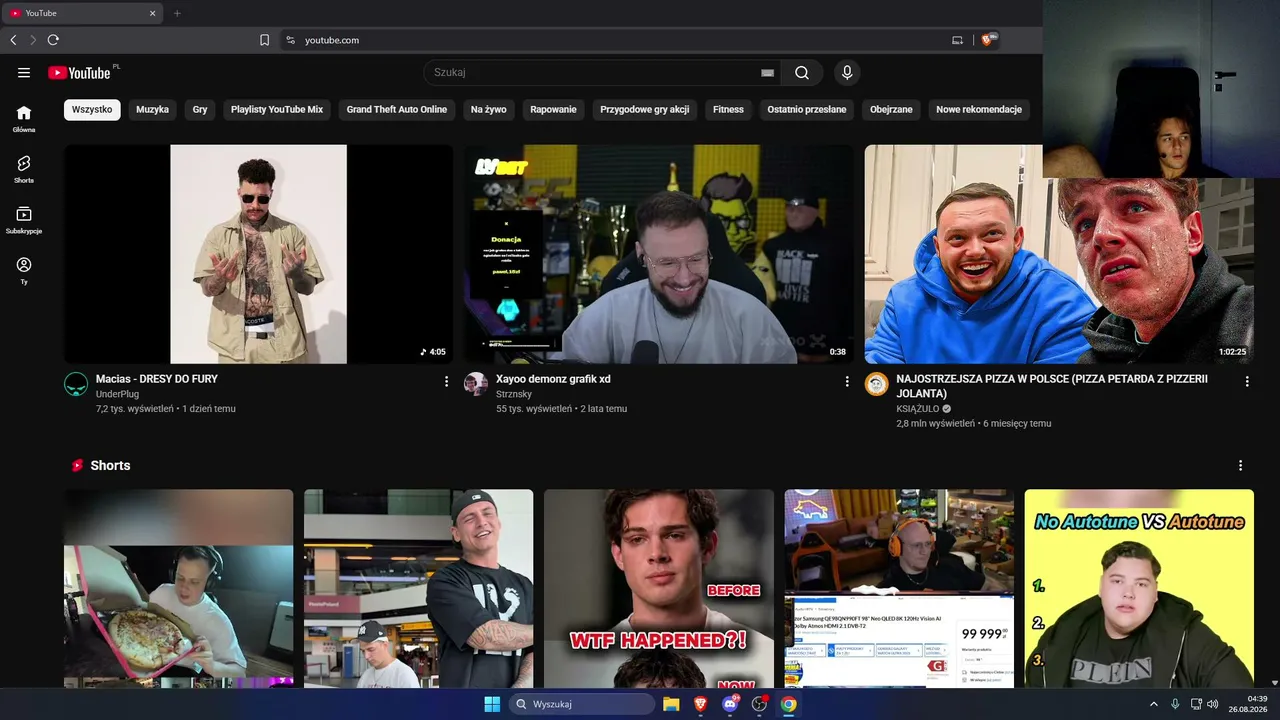Viewport: 1280px width, 720px height.
Task: Play the Macias DRESY DO FURY thumbnail
Action: [x=258, y=254]
